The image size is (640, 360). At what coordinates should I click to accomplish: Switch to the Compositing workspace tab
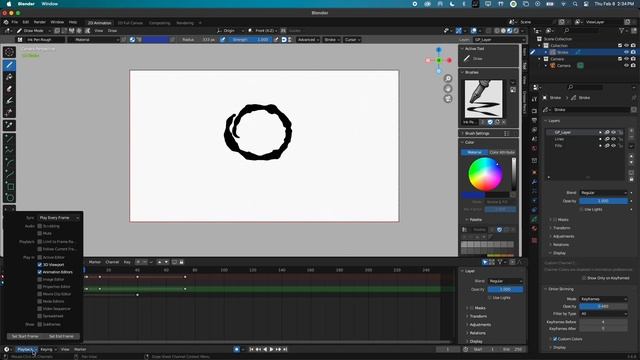pos(160,23)
